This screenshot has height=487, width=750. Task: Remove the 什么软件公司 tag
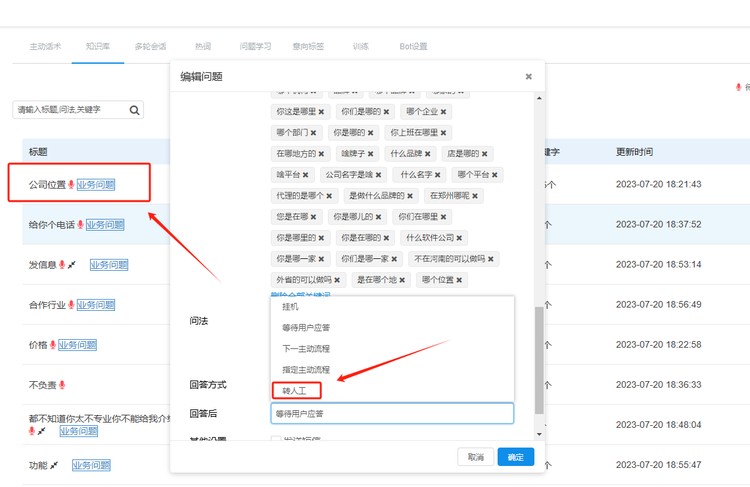[x=459, y=238]
